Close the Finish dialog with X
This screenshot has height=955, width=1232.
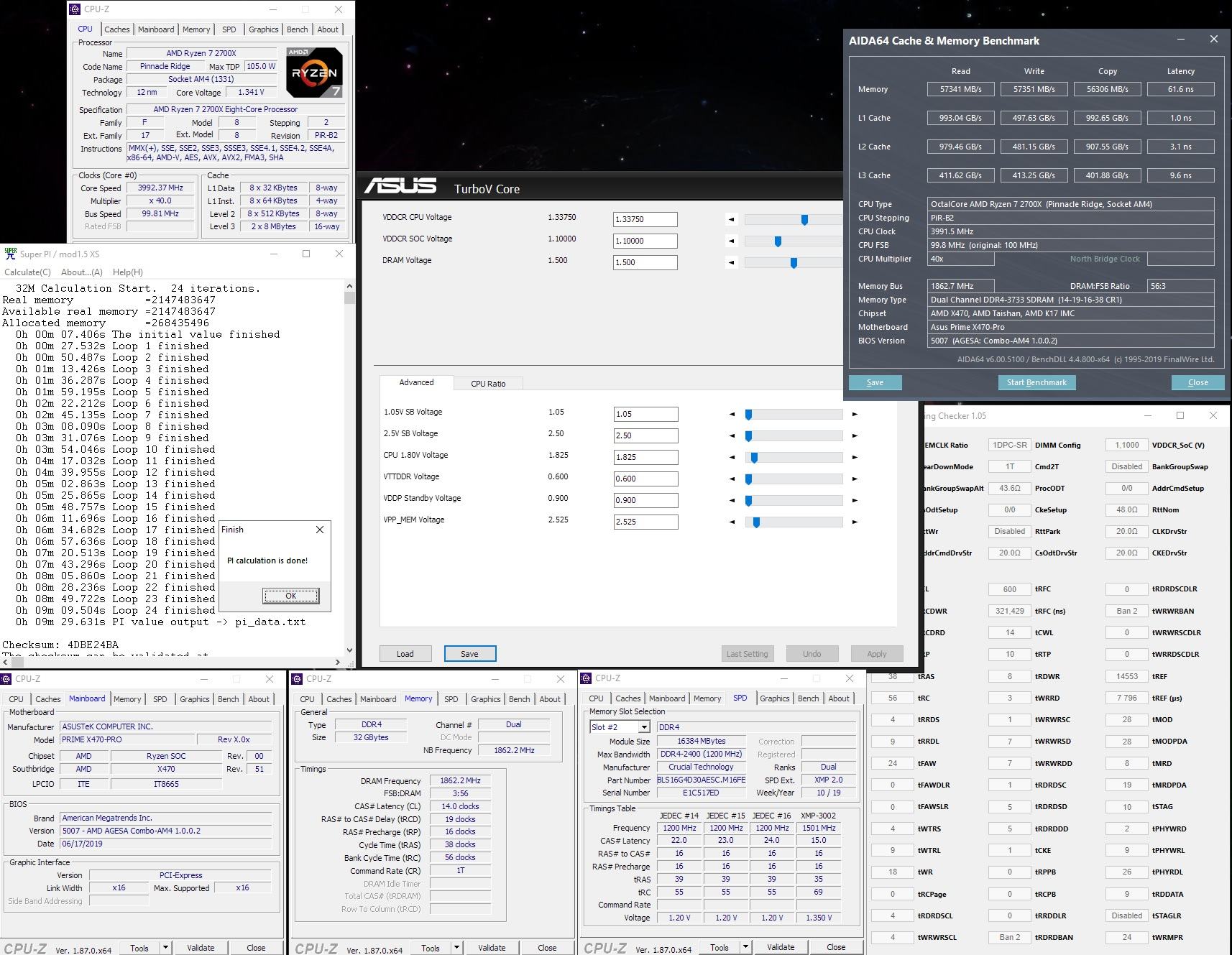pyautogui.click(x=320, y=530)
